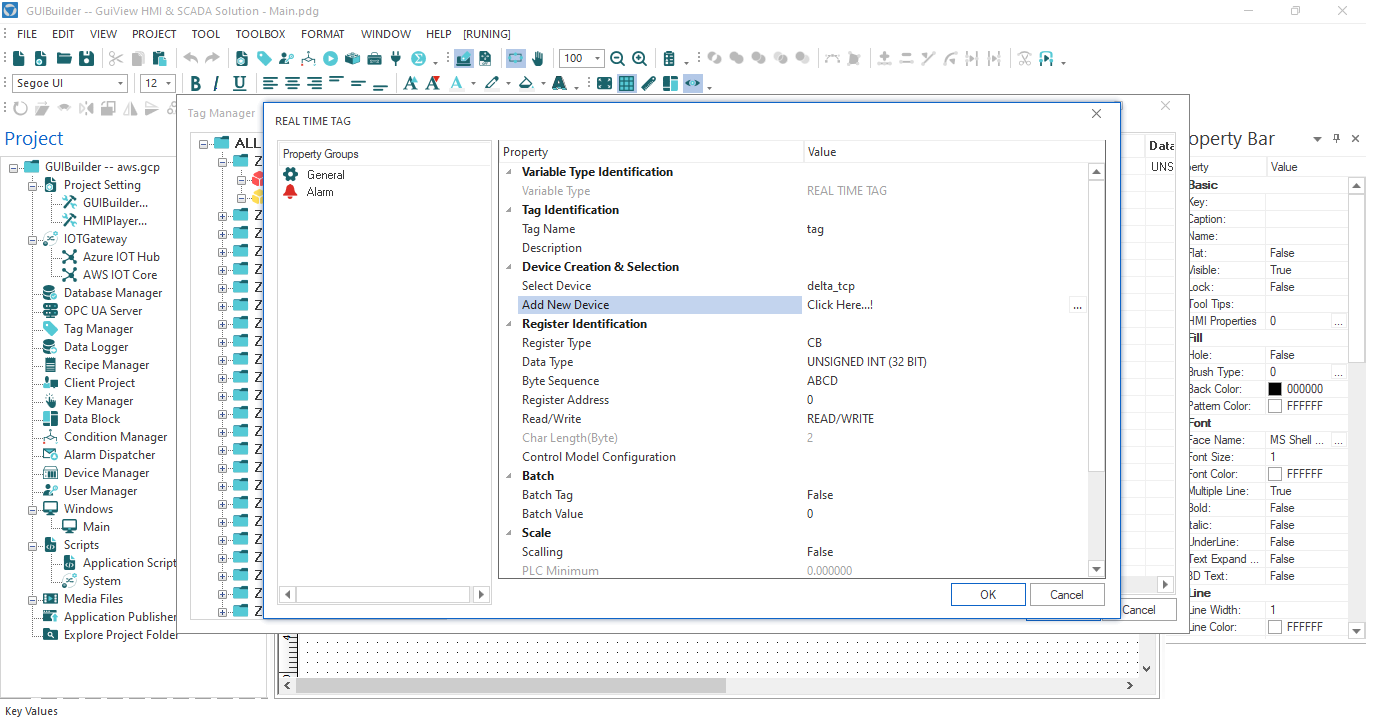Open the FORMAT menu
The image size is (1400, 722).
point(323,34)
